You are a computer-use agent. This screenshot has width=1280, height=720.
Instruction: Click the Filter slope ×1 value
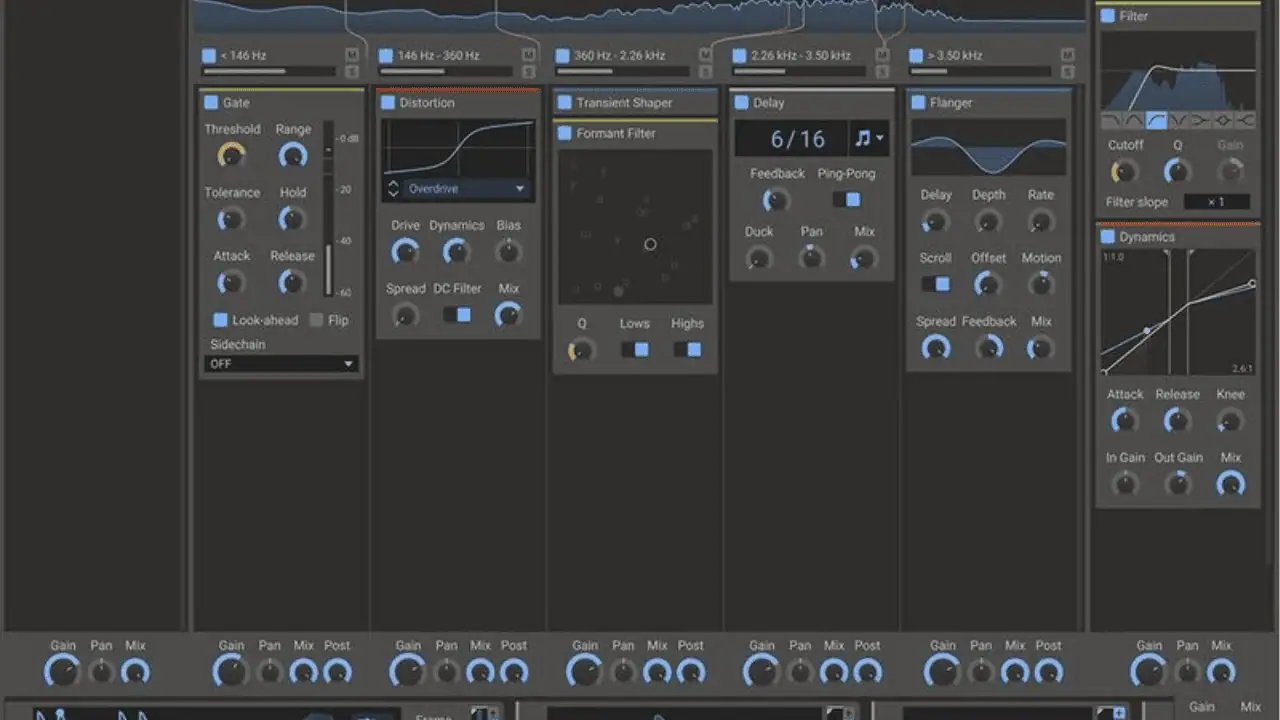point(1217,202)
